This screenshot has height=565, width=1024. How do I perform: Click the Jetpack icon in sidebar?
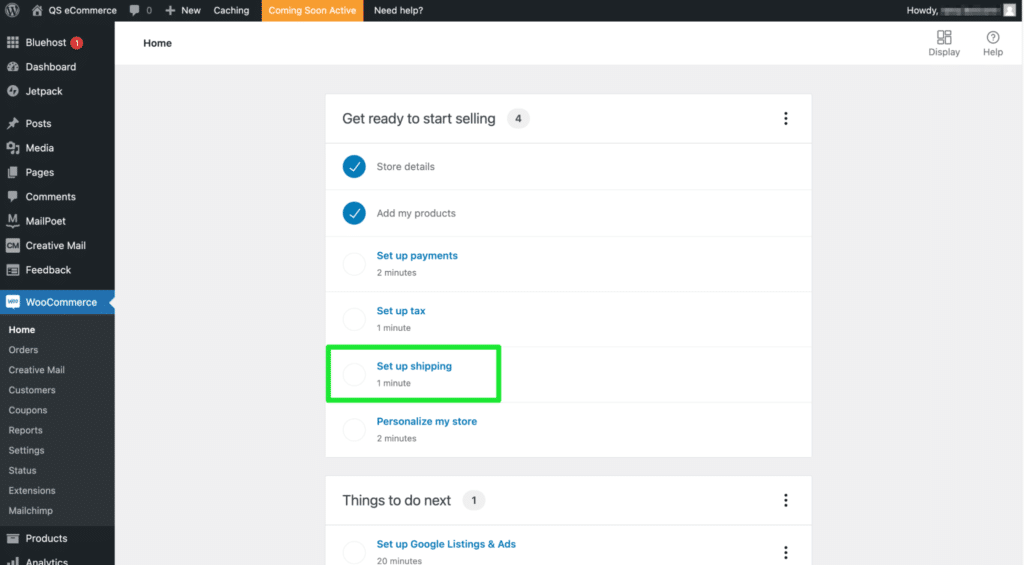[12, 91]
